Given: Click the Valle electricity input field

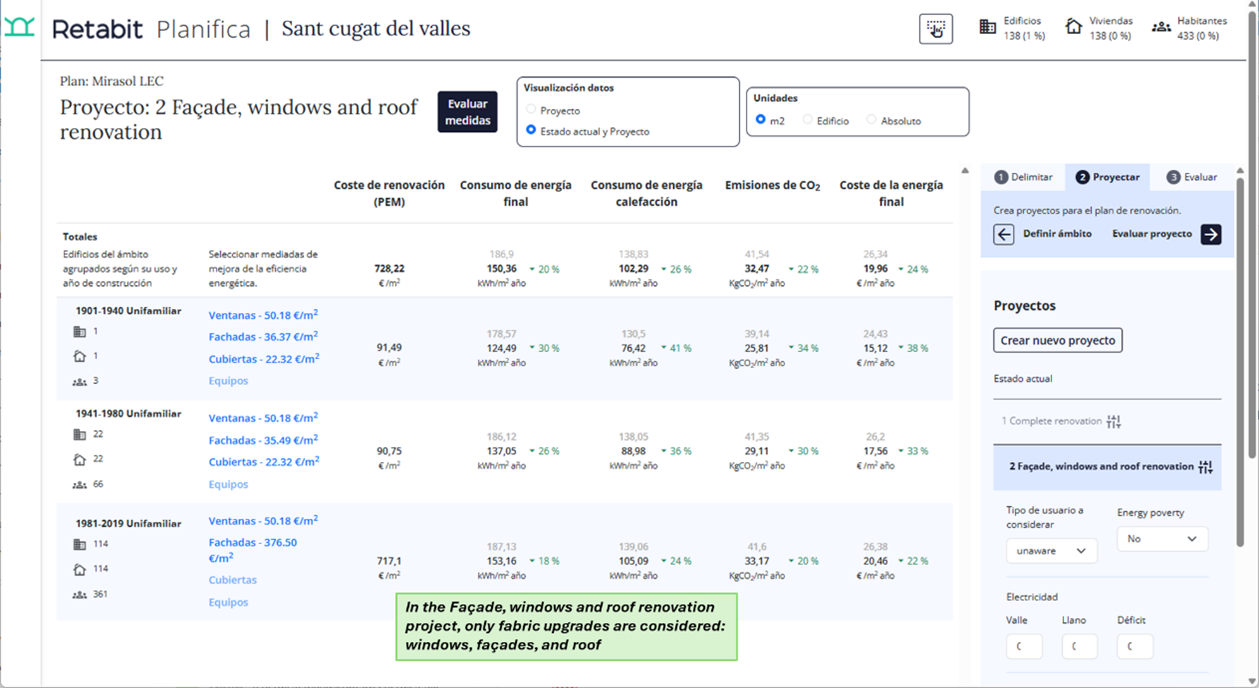Looking at the screenshot, I should tap(1024, 647).
